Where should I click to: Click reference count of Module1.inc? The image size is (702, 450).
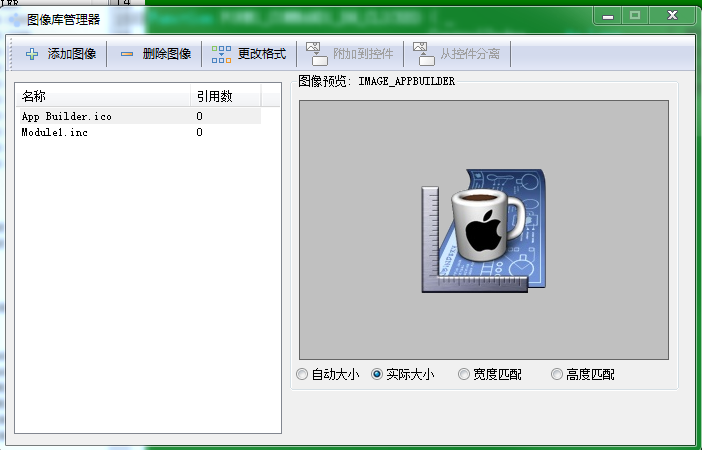pyautogui.click(x=200, y=132)
